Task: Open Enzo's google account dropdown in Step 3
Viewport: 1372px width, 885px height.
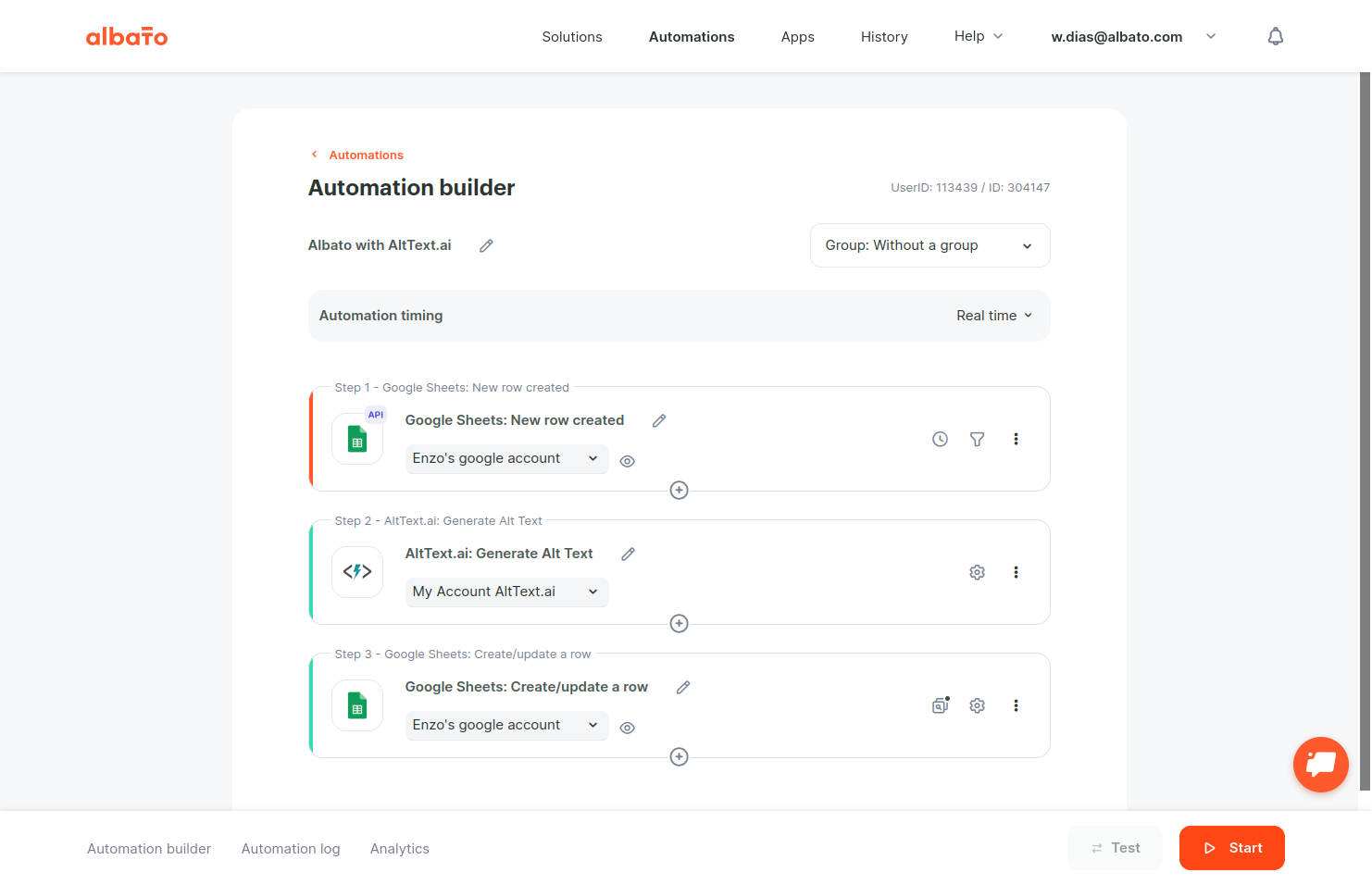Action: (x=506, y=725)
